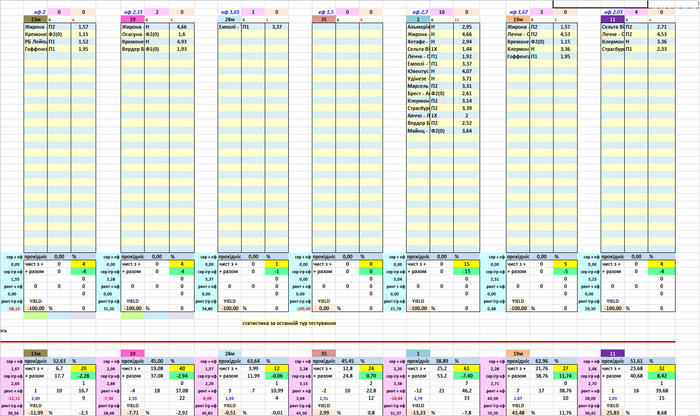Select the odds value 4,07
This screenshot has width=700, height=416.
click(x=467, y=71)
